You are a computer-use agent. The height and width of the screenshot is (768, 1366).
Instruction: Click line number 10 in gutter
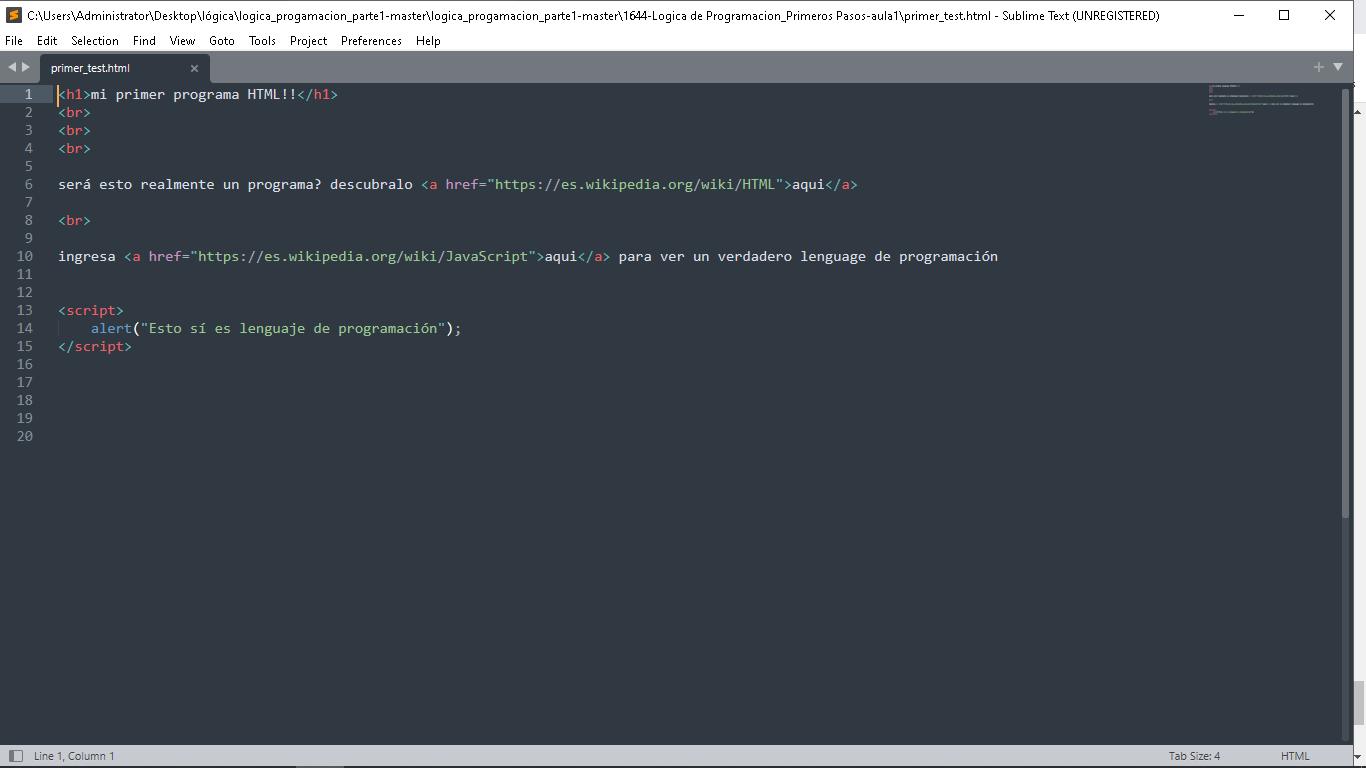click(x=25, y=256)
